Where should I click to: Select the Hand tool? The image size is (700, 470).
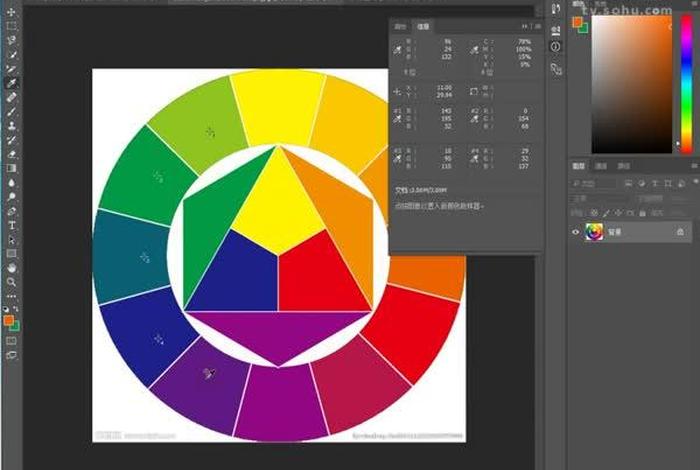tap(11, 268)
